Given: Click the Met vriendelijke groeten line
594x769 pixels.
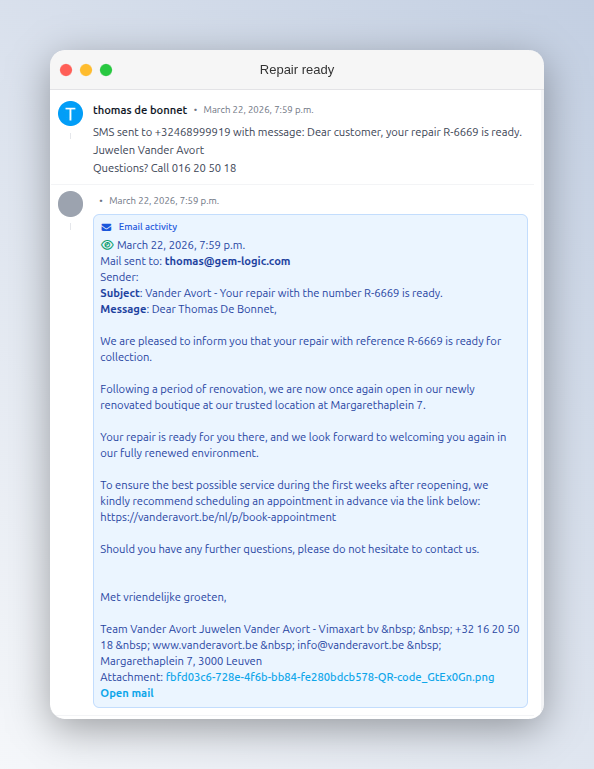Looking at the screenshot, I should click(x=163, y=597).
